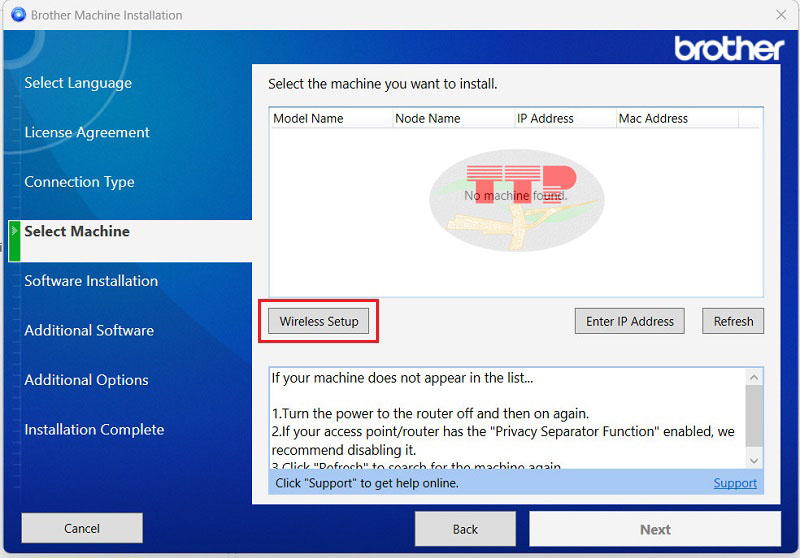Close the Brother Machine Installation window

[x=781, y=15]
